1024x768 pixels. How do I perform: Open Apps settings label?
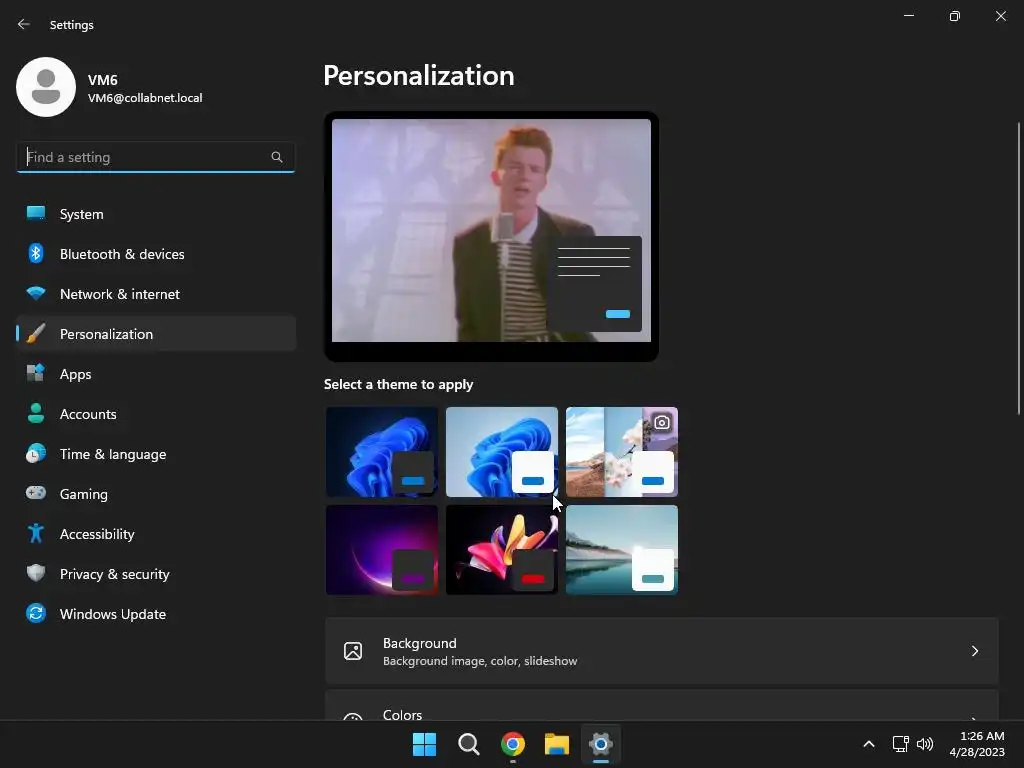click(x=76, y=374)
